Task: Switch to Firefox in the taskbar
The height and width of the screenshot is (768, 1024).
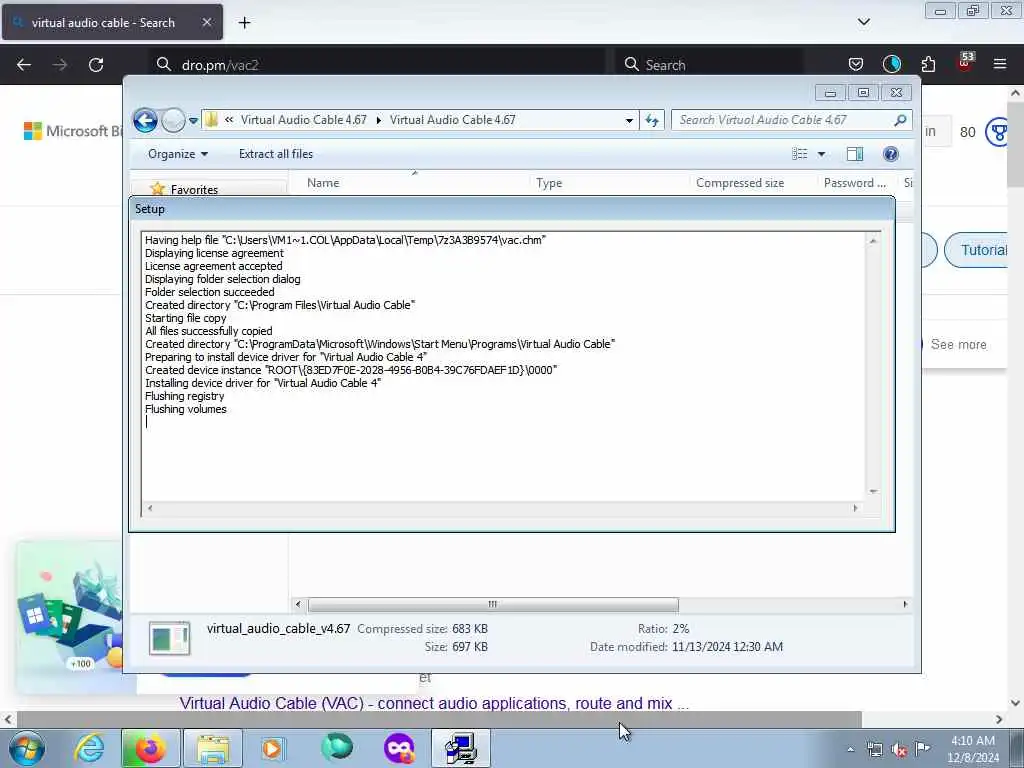Action: coord(150,748)
